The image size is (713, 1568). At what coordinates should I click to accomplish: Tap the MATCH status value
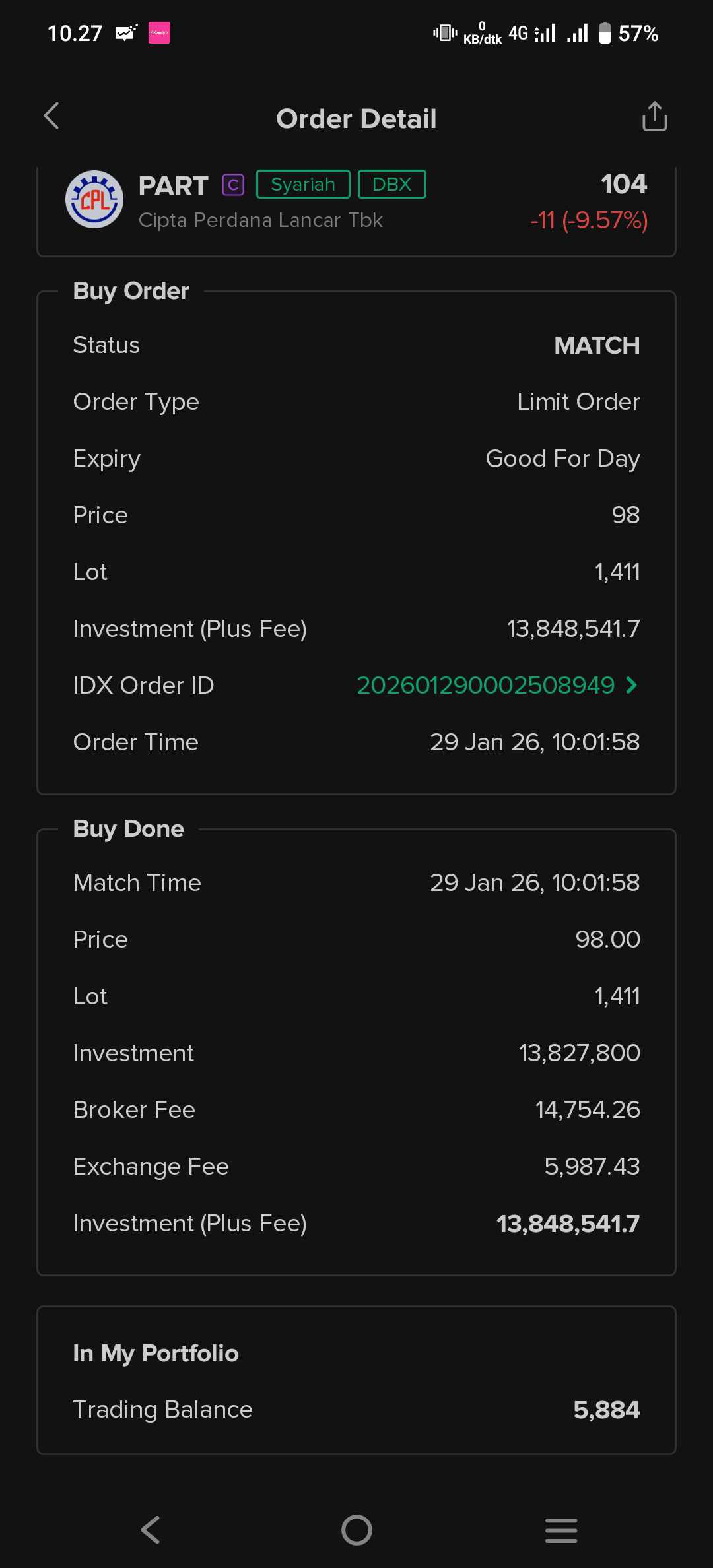596,345
